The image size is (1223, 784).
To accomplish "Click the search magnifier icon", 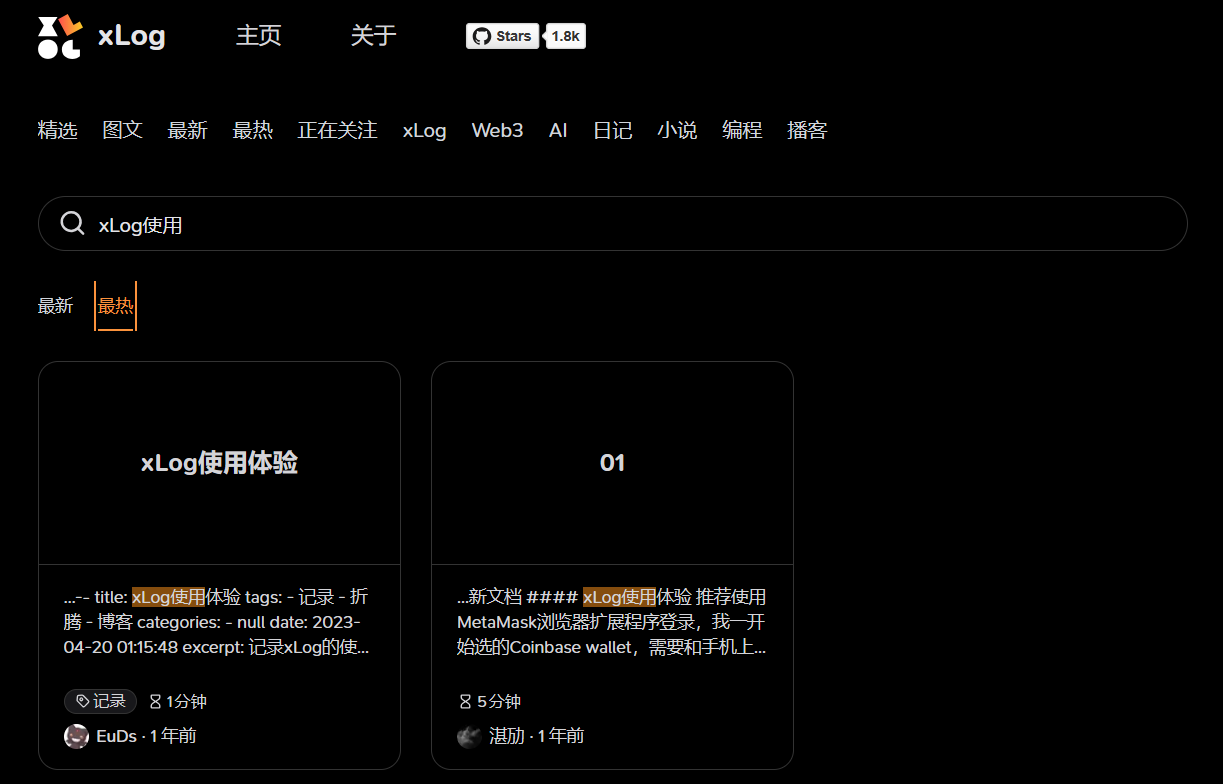I will click(x=72, y=223).
